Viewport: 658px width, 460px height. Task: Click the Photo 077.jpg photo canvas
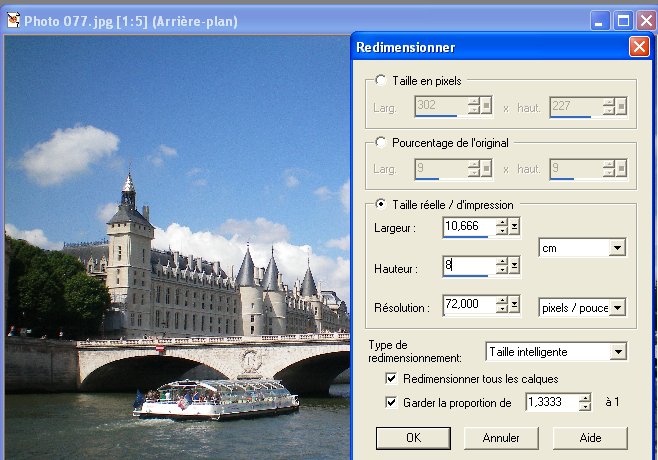177,248
